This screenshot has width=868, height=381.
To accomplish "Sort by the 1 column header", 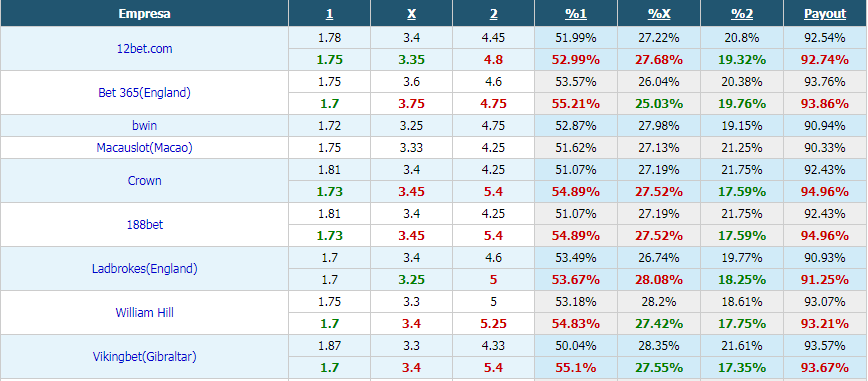I will tap(329, 14).
